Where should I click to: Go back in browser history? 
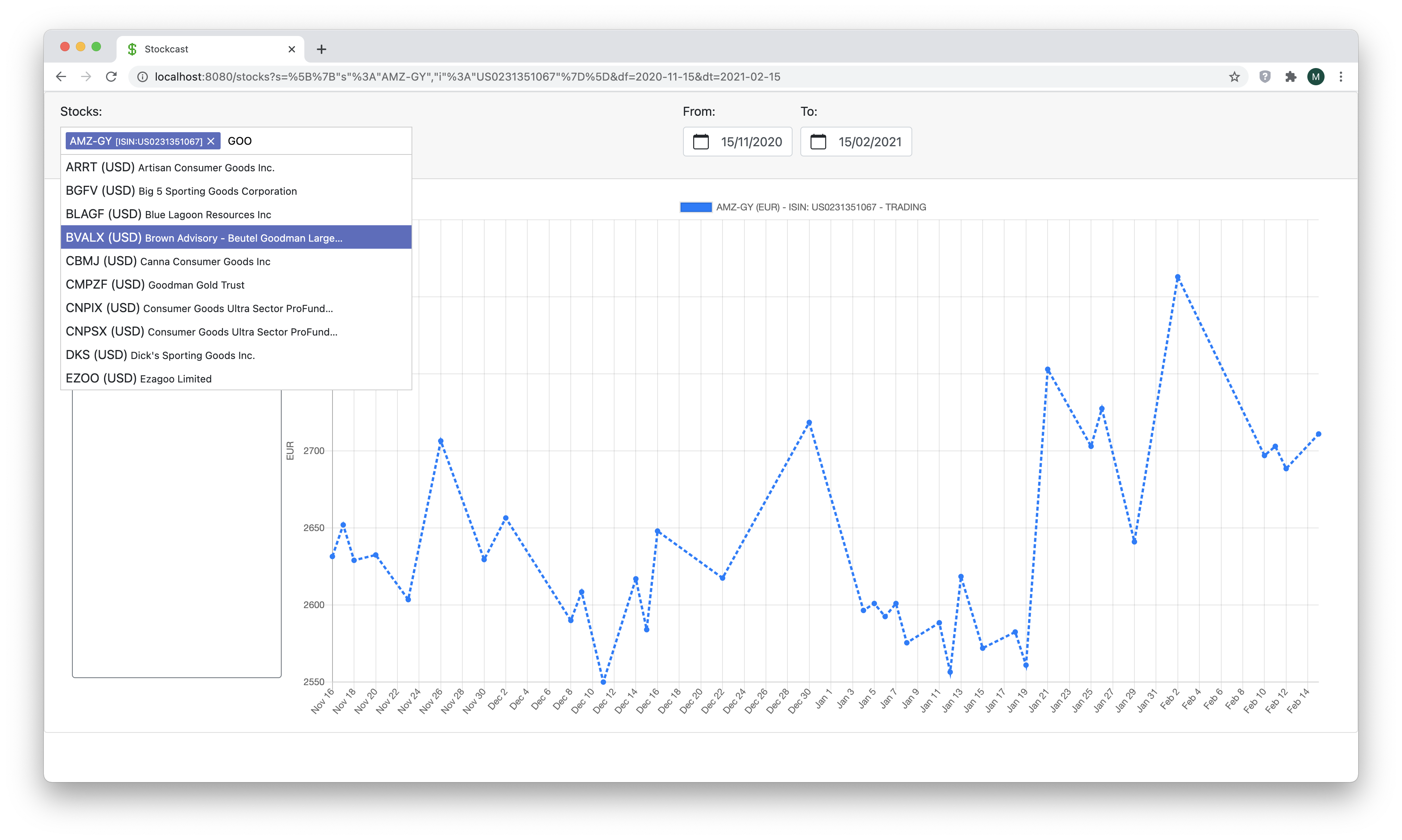[x=61, y=76]
